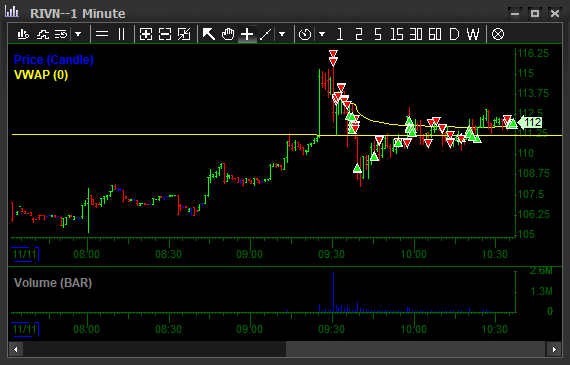Add a vertical line with the double-bar tool
The image size is (570, 365).
click(x=122, y=35)
